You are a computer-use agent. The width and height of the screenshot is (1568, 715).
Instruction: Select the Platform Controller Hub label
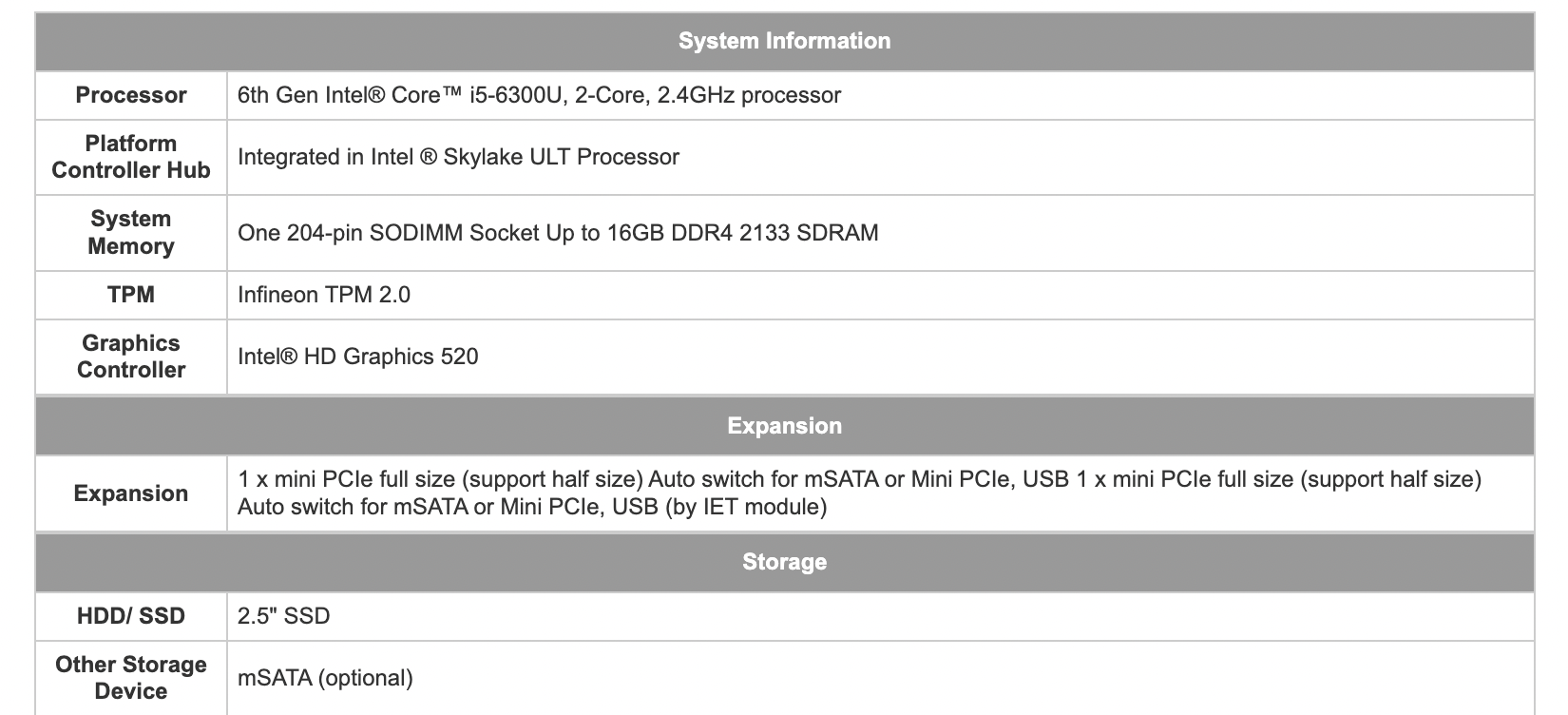131,157
